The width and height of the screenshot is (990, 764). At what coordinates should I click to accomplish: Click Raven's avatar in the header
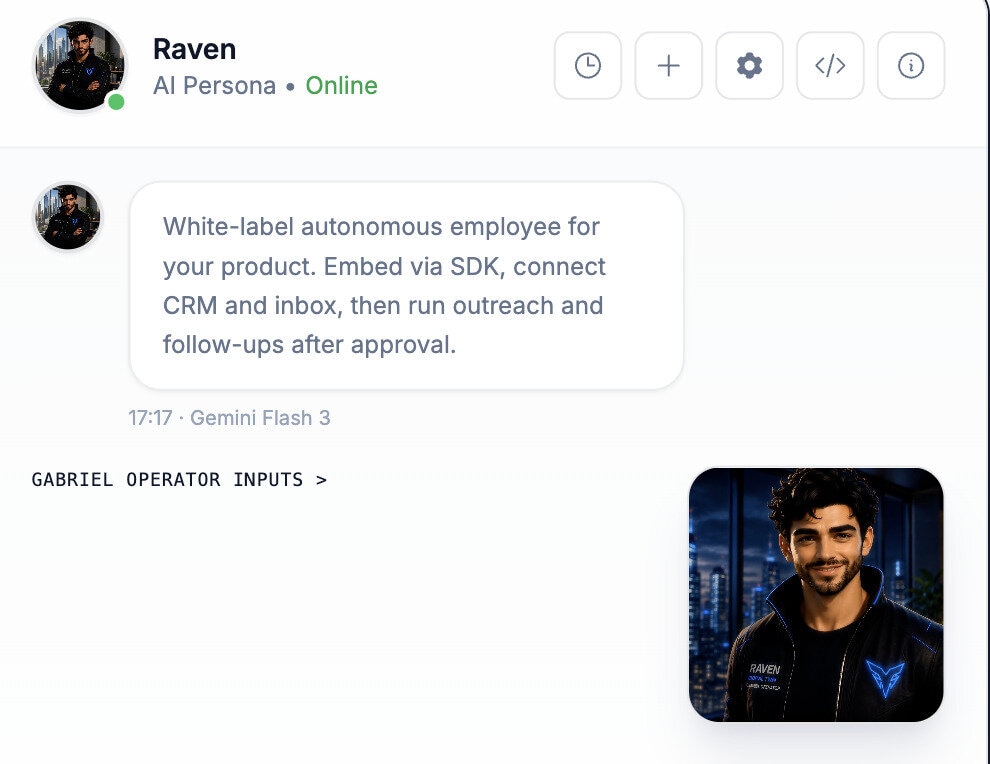tap(80, 66)
